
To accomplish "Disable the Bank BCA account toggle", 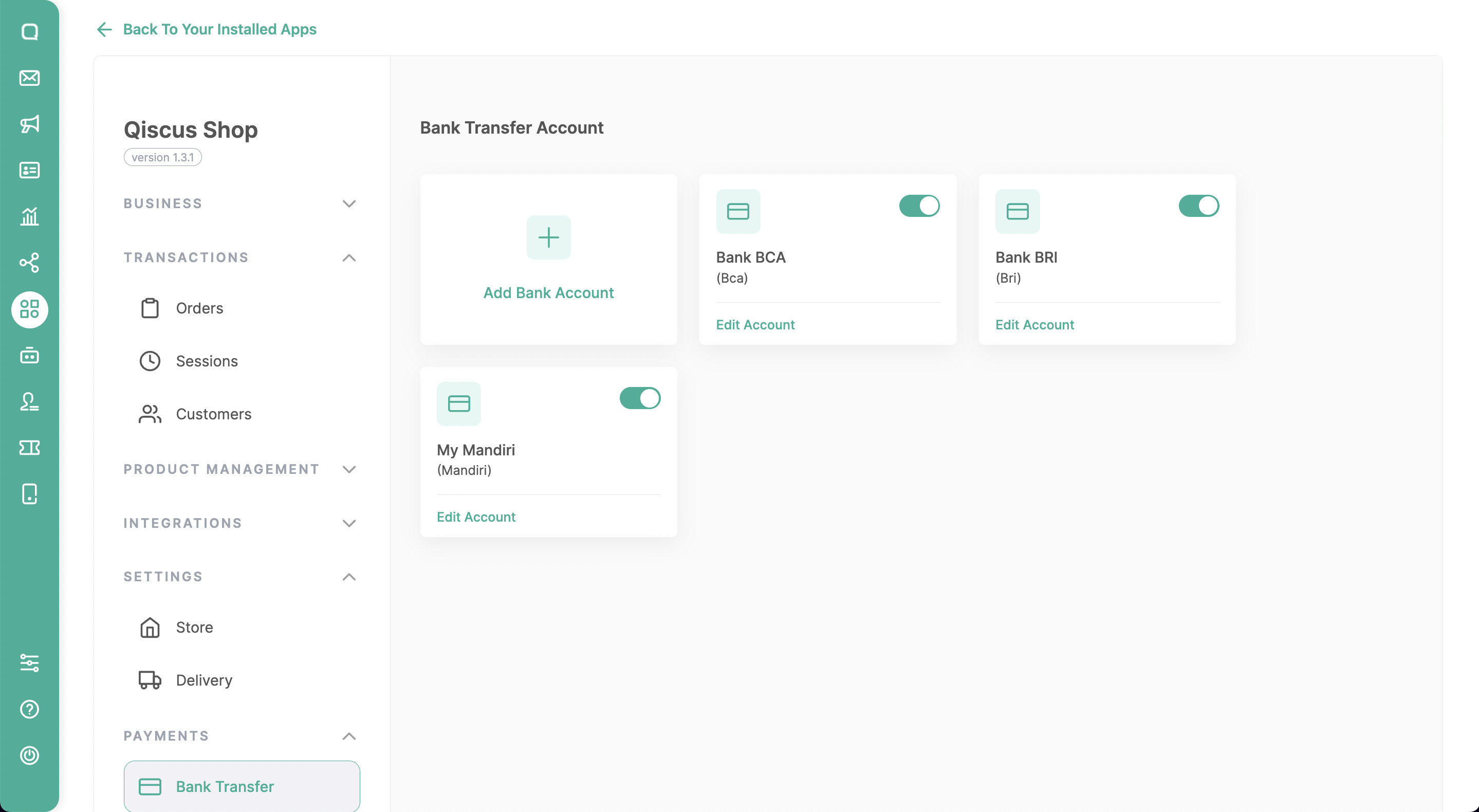I will [x=919, y=206].
